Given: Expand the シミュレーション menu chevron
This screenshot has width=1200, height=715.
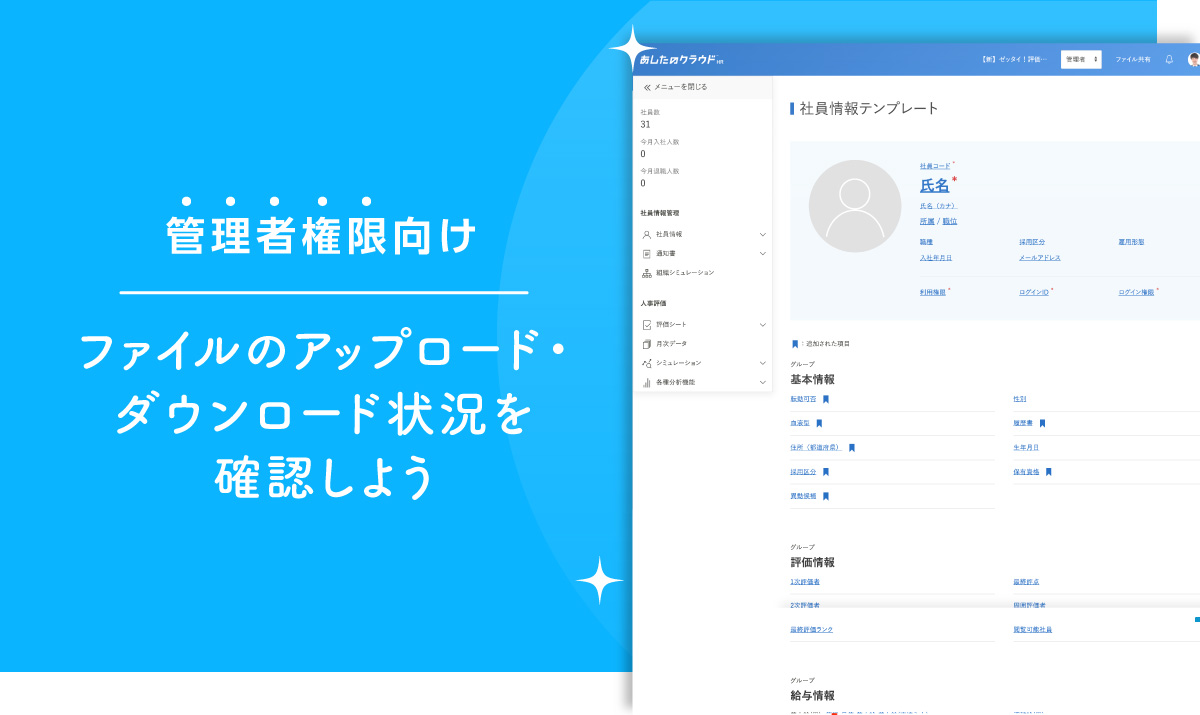Looking at the screenshot, I should tap(763, 363).
